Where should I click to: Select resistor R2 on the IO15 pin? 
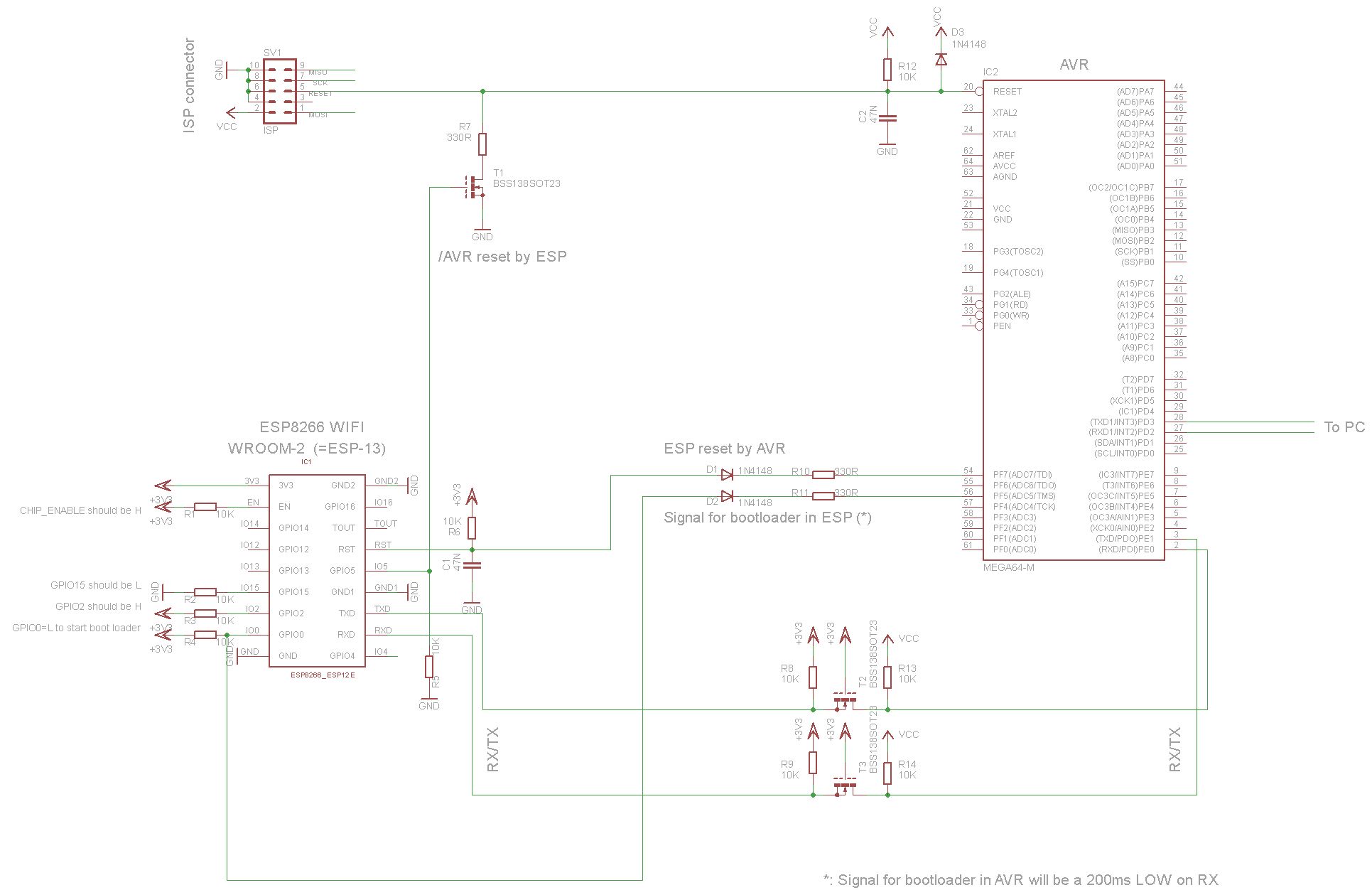coord(205,591)
